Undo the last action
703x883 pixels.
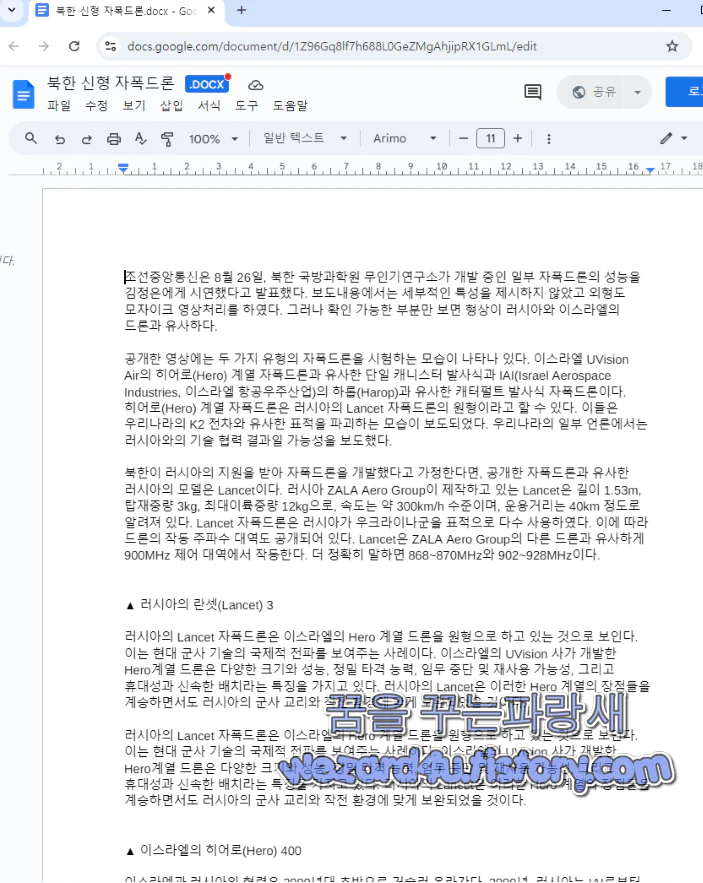tap(60, 139)
